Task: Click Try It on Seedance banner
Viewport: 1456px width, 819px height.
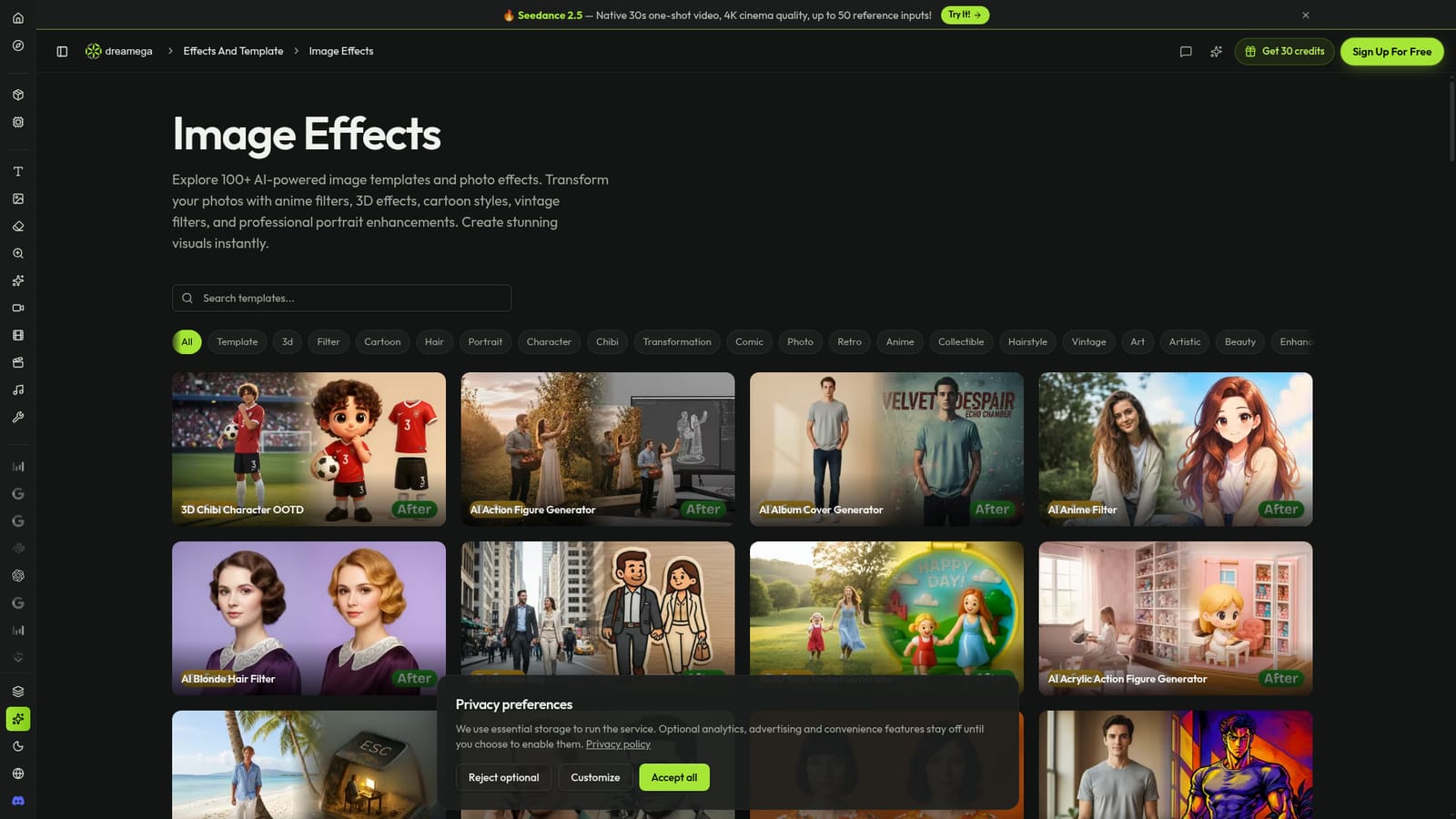Action: pyautogui.click(x=965, y=15)
